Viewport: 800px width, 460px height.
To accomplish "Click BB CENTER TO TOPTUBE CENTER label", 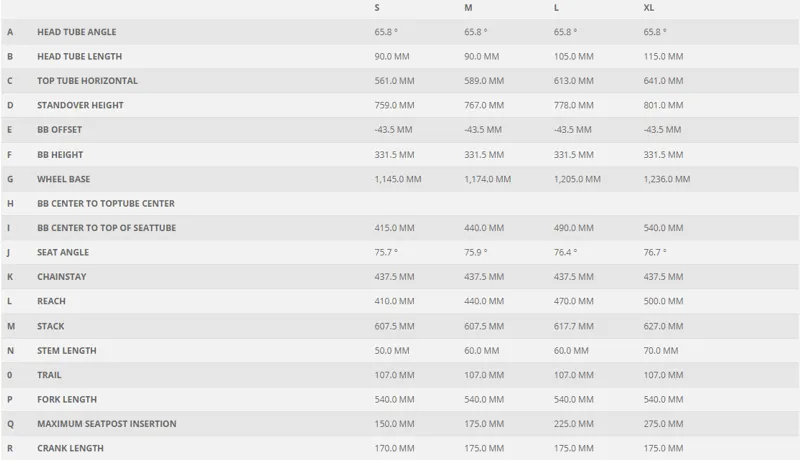I will click(x=105, y=203).
